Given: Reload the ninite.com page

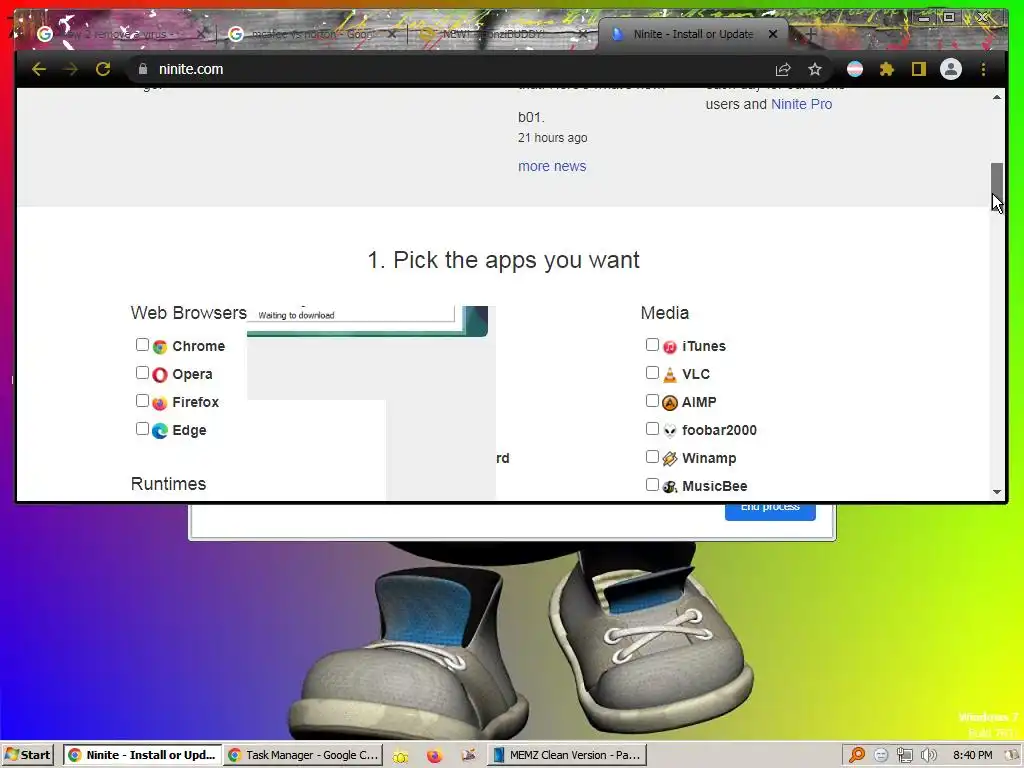Looking at the screenshot, I should (103, 69).
